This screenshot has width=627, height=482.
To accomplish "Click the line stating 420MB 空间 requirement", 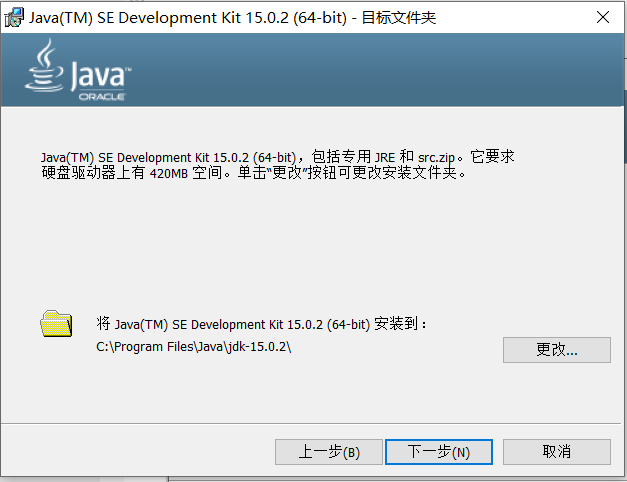I will [254, 173].
